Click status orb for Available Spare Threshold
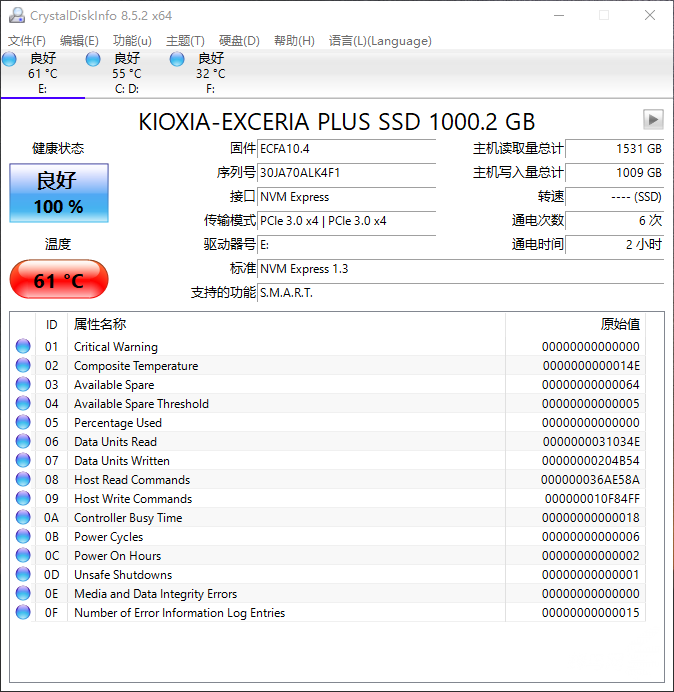Viewport: 674px width, 692px height. click(x=23, y=403)
